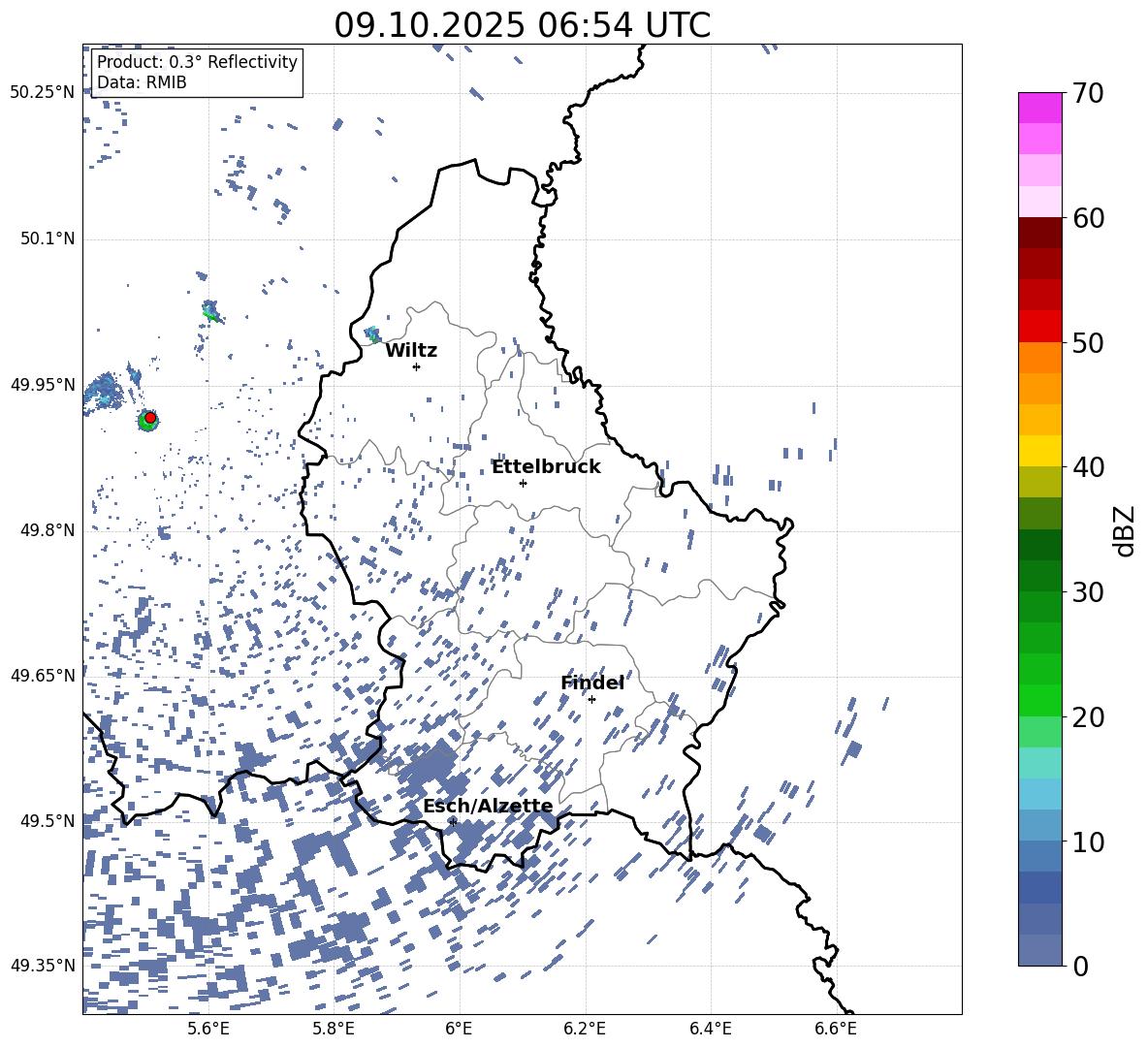
Task: Click the 49.95°N latitude label
Action: (43, 384)
